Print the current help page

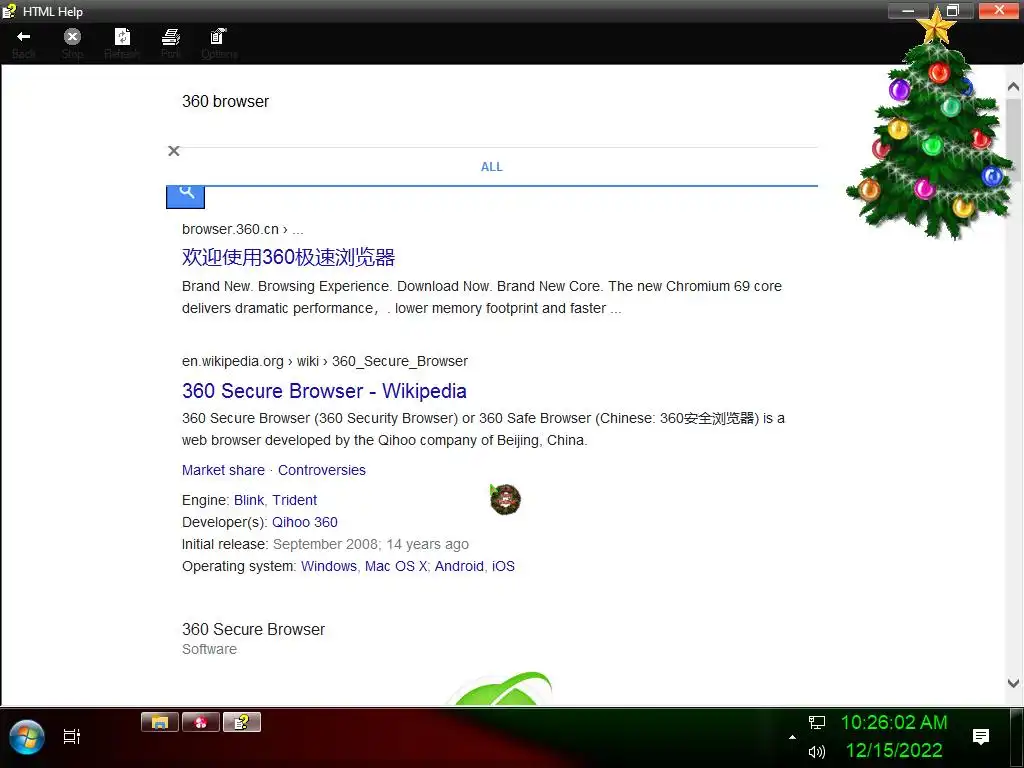click(x=171, y=43)
